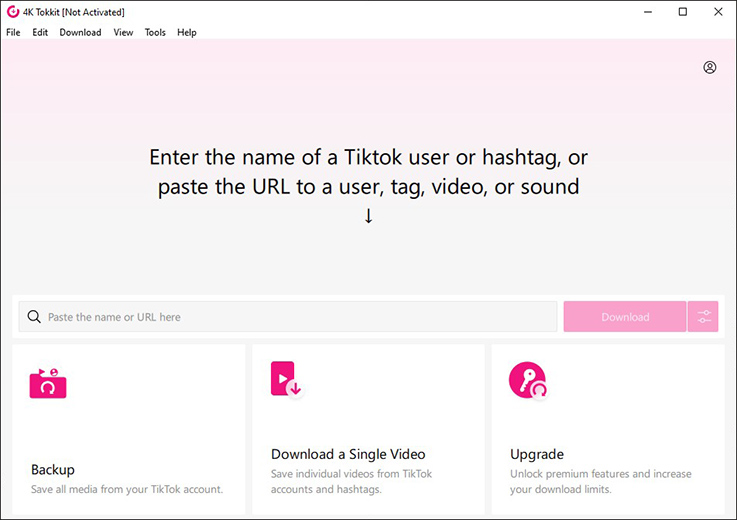Image resolution: width=737 pixels, height=520 pixels.
Task: Click the Download a Single Video icon
Action: [287, 380]
